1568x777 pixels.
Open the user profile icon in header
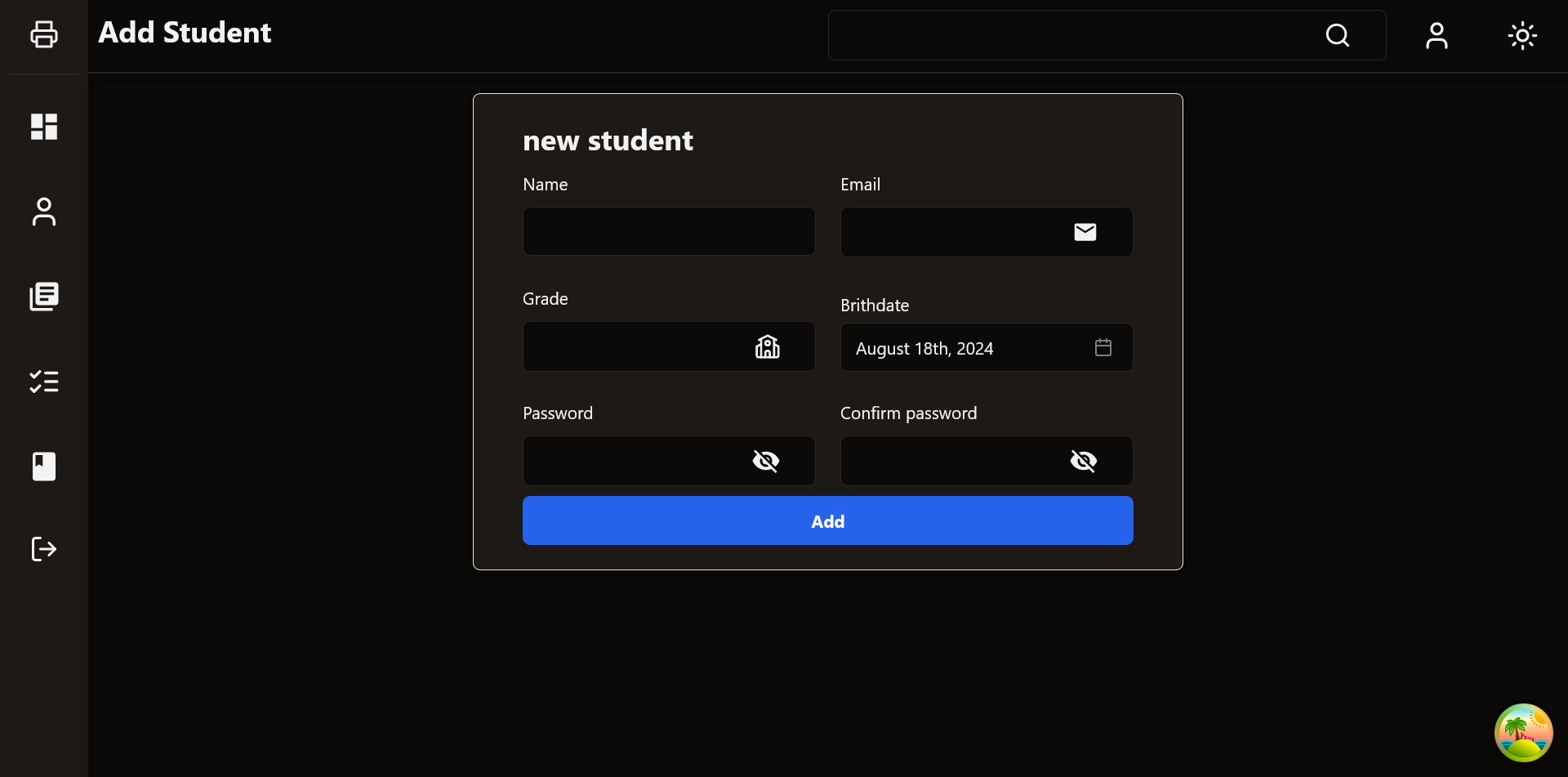pos(1437,35)
